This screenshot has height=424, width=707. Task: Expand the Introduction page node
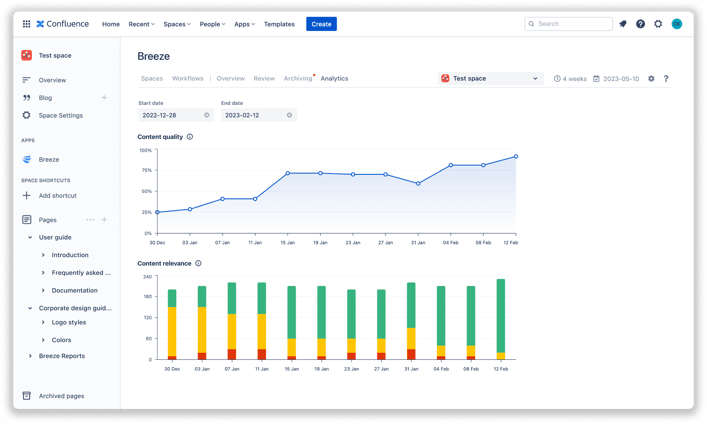click(x=43, y=255)
